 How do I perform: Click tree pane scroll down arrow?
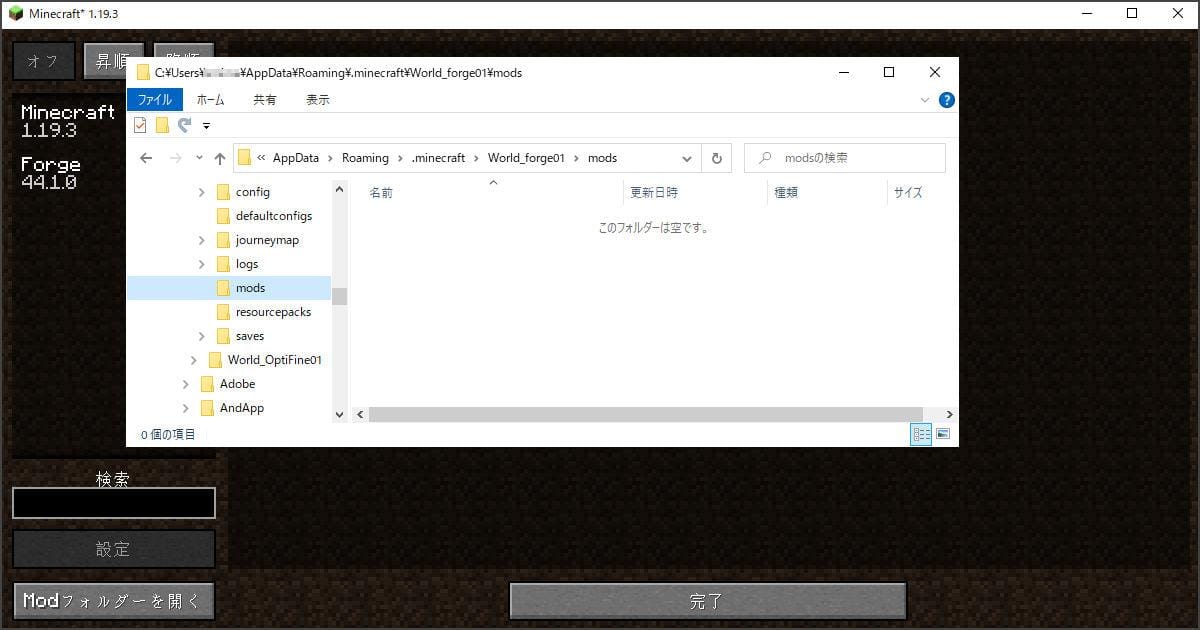pyautogui.click(x=339, y=414)
